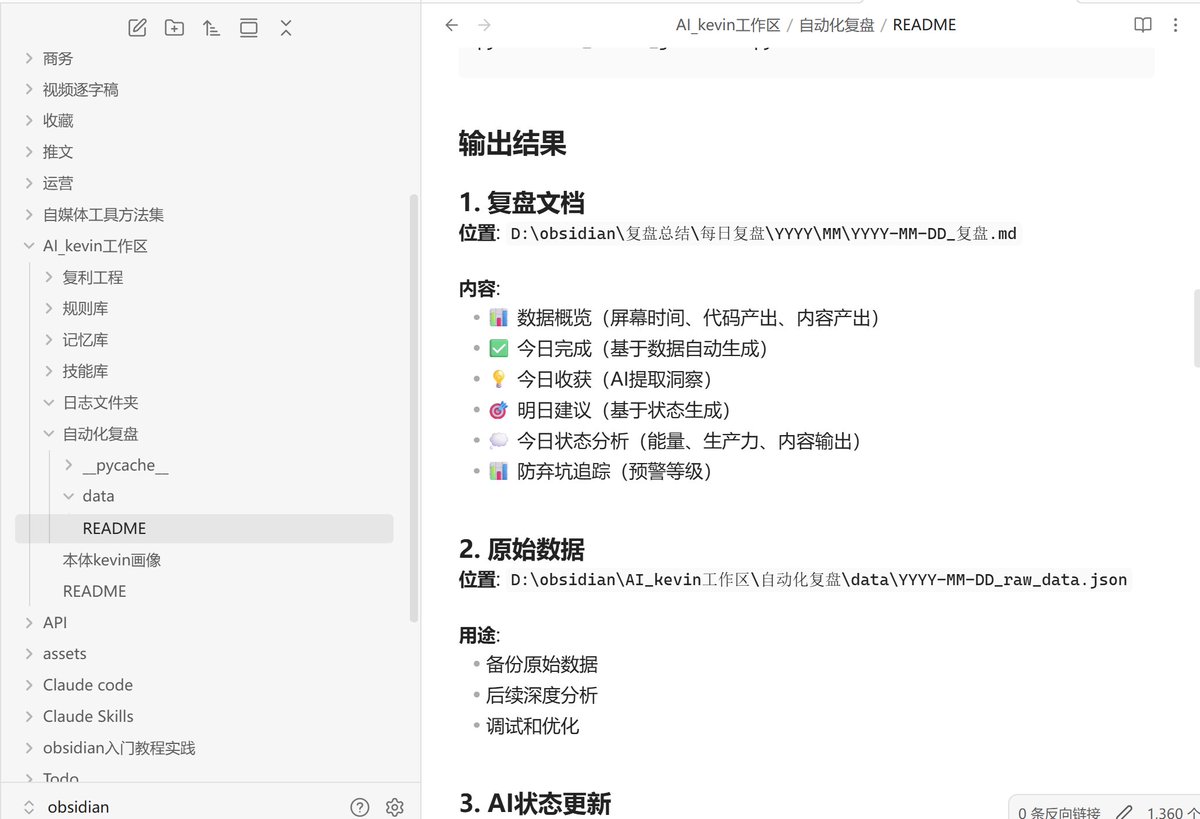Open Obsidian settings with the gear icon
This screenshot has width=1200, height=819.
395,807
